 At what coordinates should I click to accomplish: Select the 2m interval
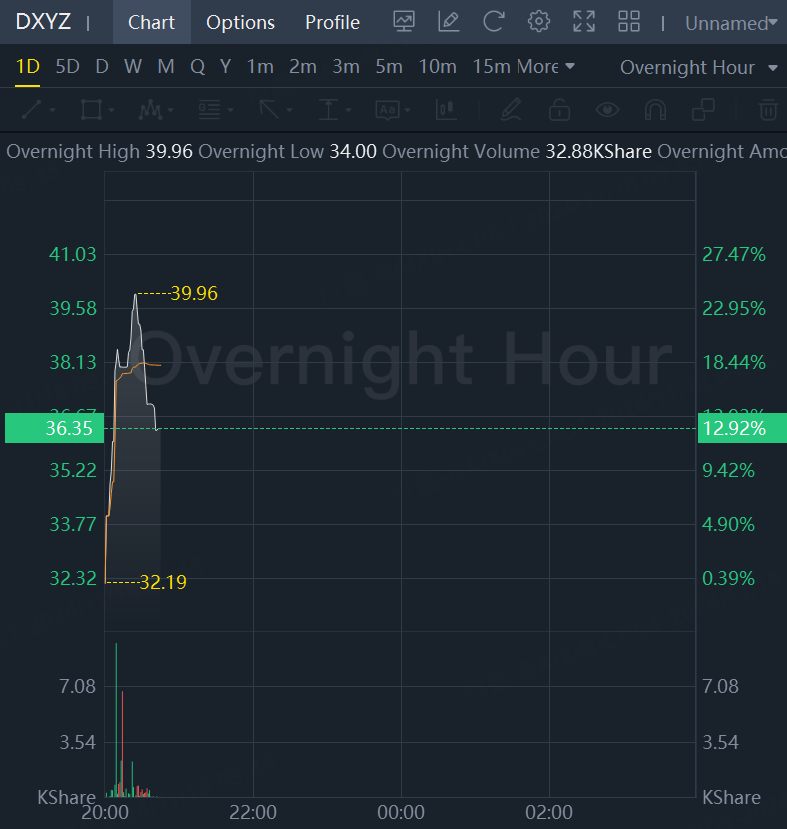coord(303,67)
